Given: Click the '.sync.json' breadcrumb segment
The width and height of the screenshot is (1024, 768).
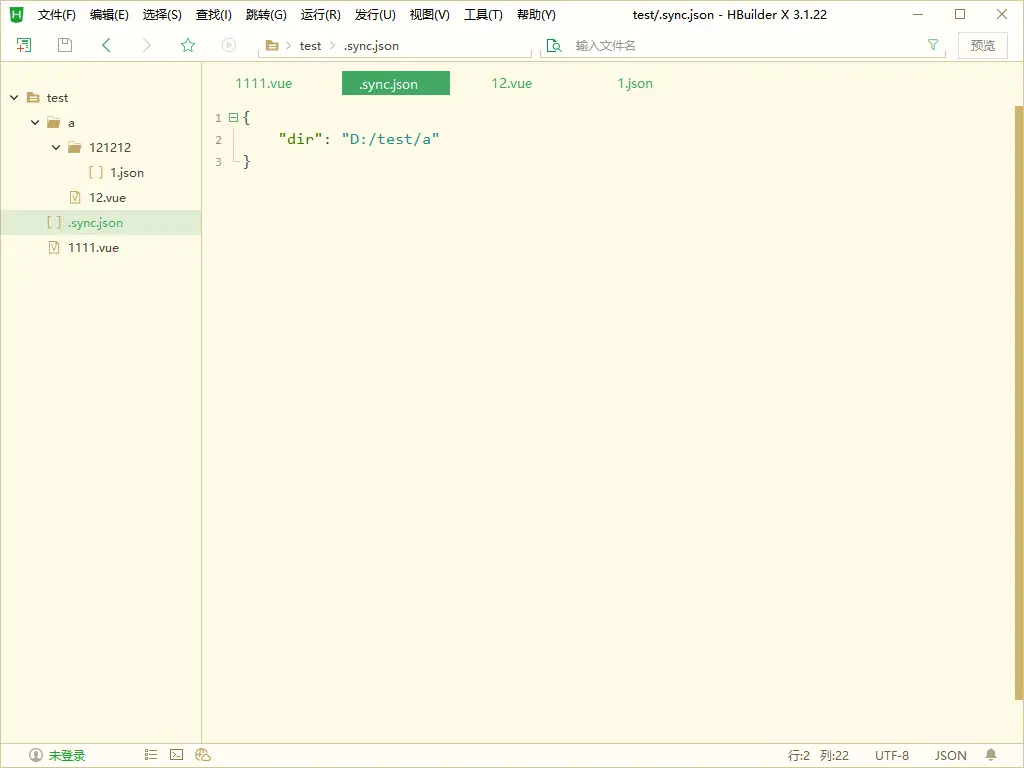Looking at the screenshot, I should [x=371, y=46].
